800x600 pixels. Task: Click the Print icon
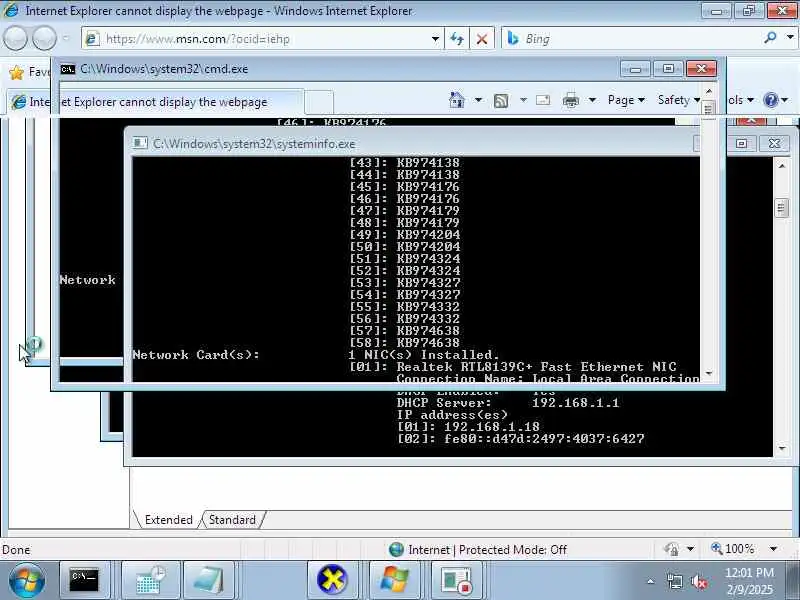pos(570,101)
